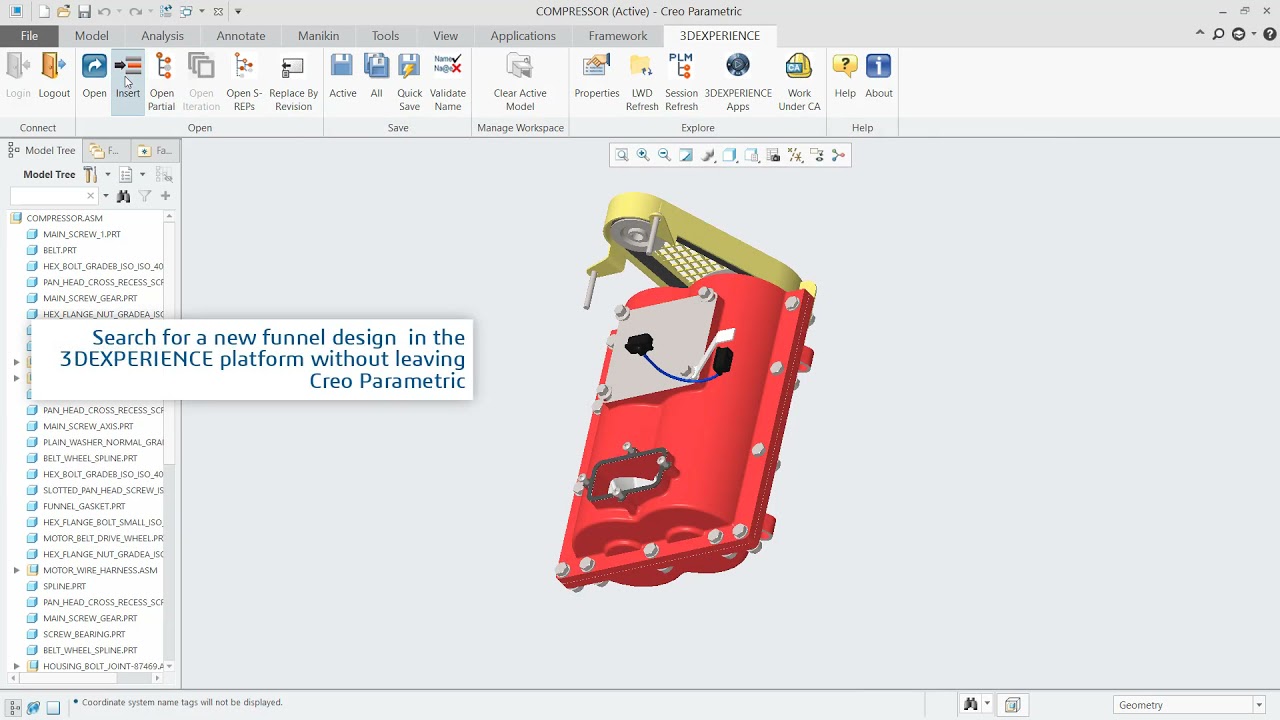Select FUNNEL_GASKET.PRT in Model Tree
Image resolution: width=1280 pixels, height=720 pixels.
pos(84,506)
